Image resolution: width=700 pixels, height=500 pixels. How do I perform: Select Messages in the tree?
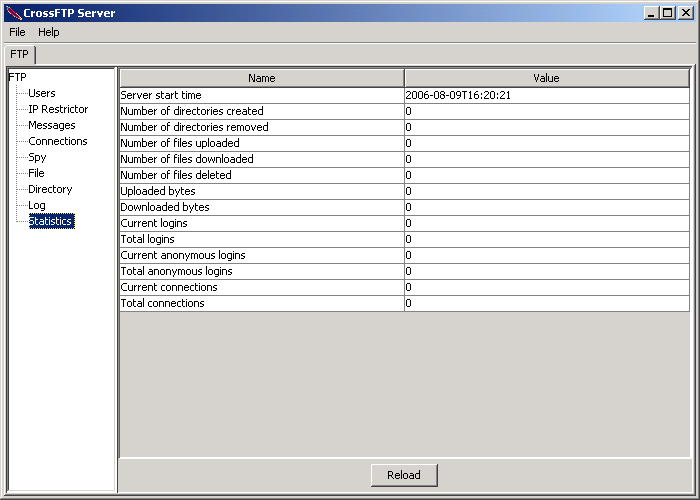[52, 125]
